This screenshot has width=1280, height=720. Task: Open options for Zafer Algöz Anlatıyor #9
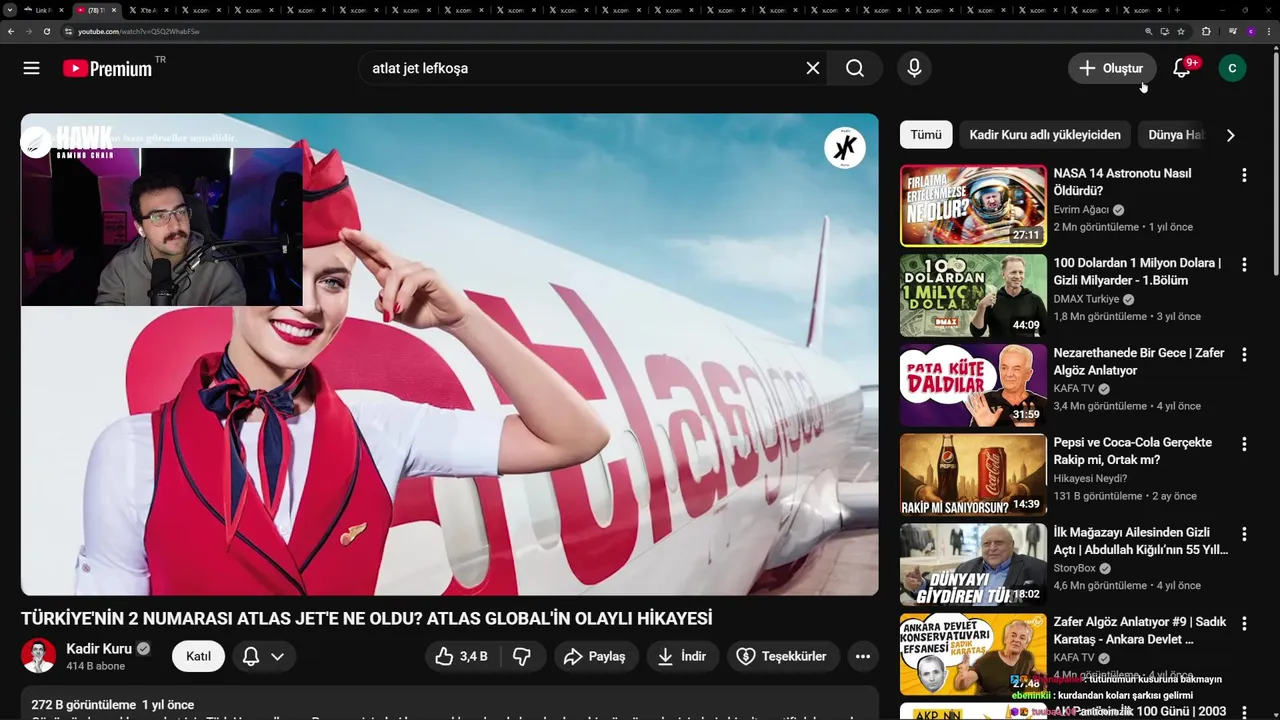1244,624
